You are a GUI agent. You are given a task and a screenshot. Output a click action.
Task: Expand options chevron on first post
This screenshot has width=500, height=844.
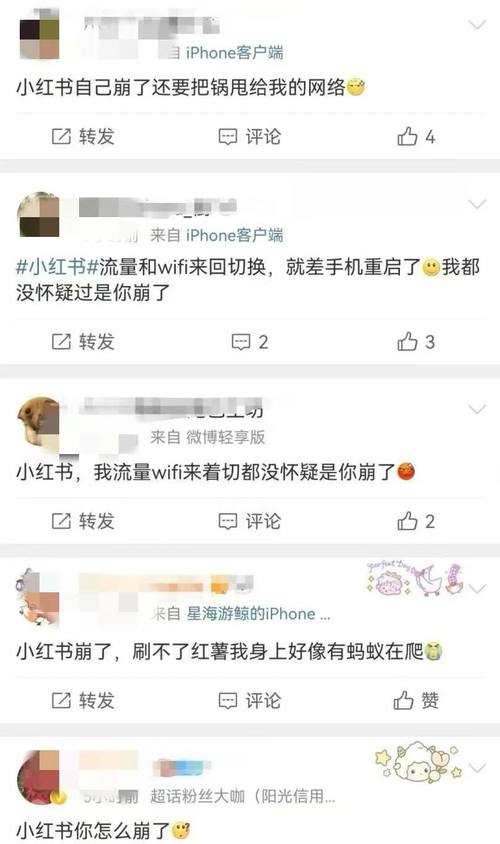point(477,24)
